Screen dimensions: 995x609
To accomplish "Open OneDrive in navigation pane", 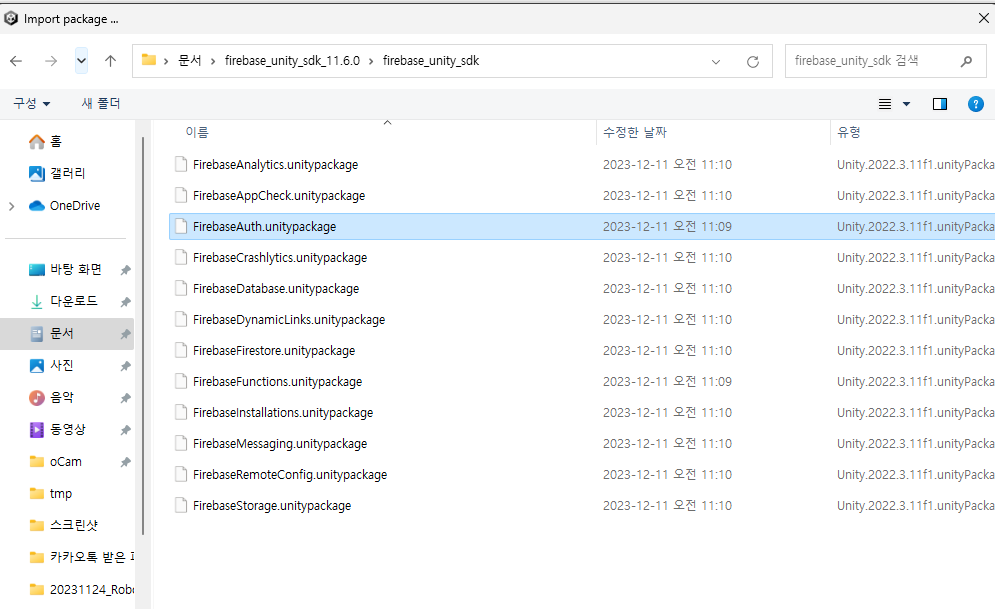I will [x=65, y=206].
